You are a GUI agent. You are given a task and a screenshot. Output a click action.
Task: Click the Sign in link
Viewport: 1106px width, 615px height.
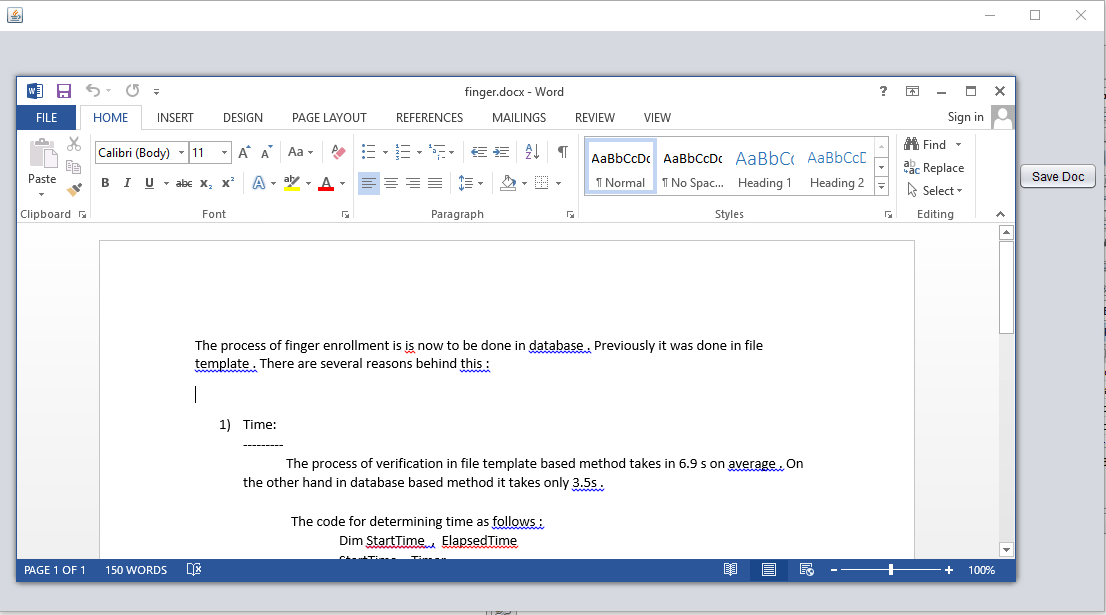click(964, 117)
